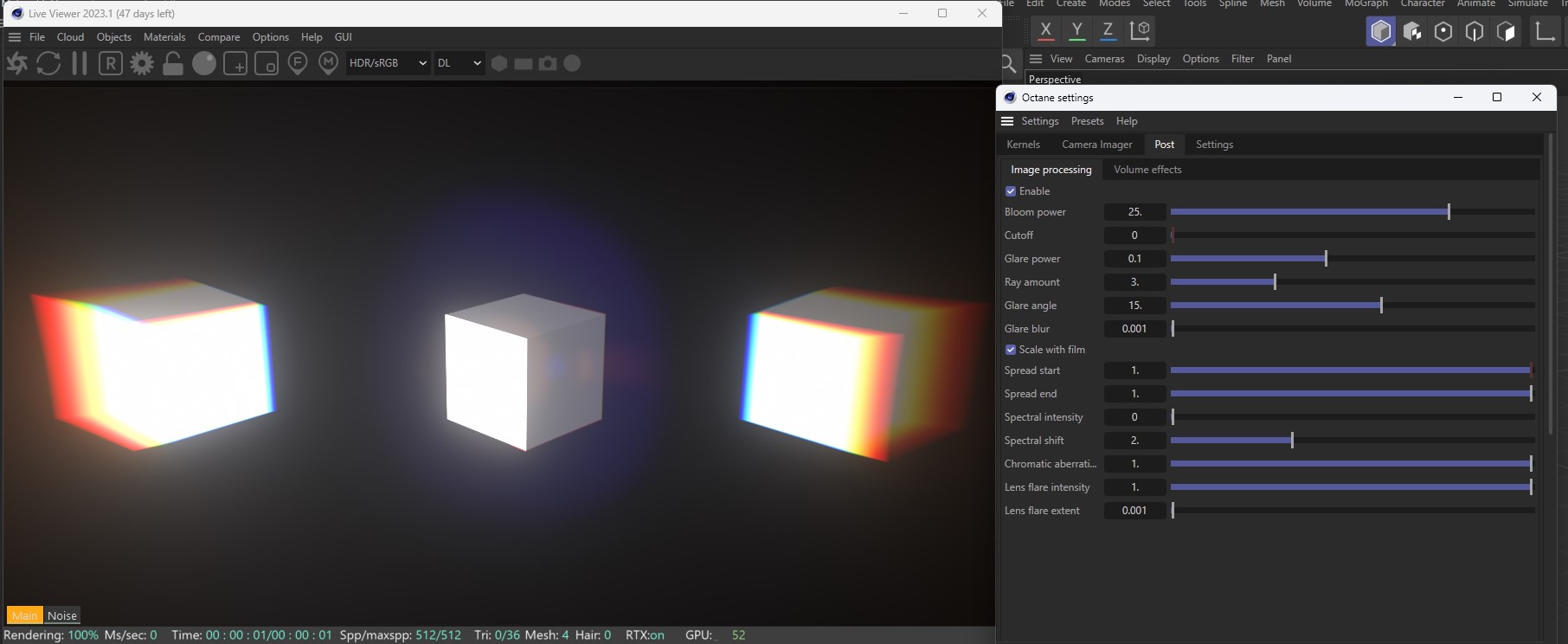Viewport: 1568px width, 644px height.
Task: Pause the Live Viewer render
Action: coord(80,63)
